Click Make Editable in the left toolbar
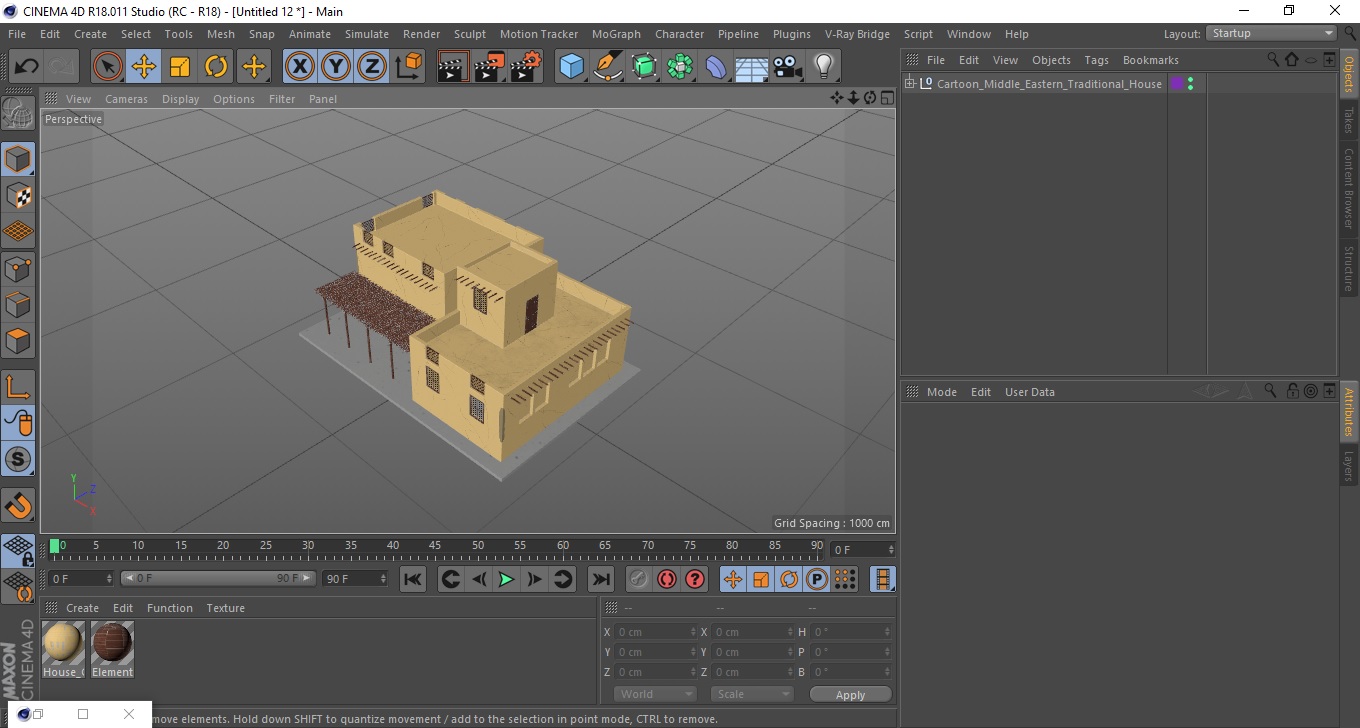 pos(18,113)
